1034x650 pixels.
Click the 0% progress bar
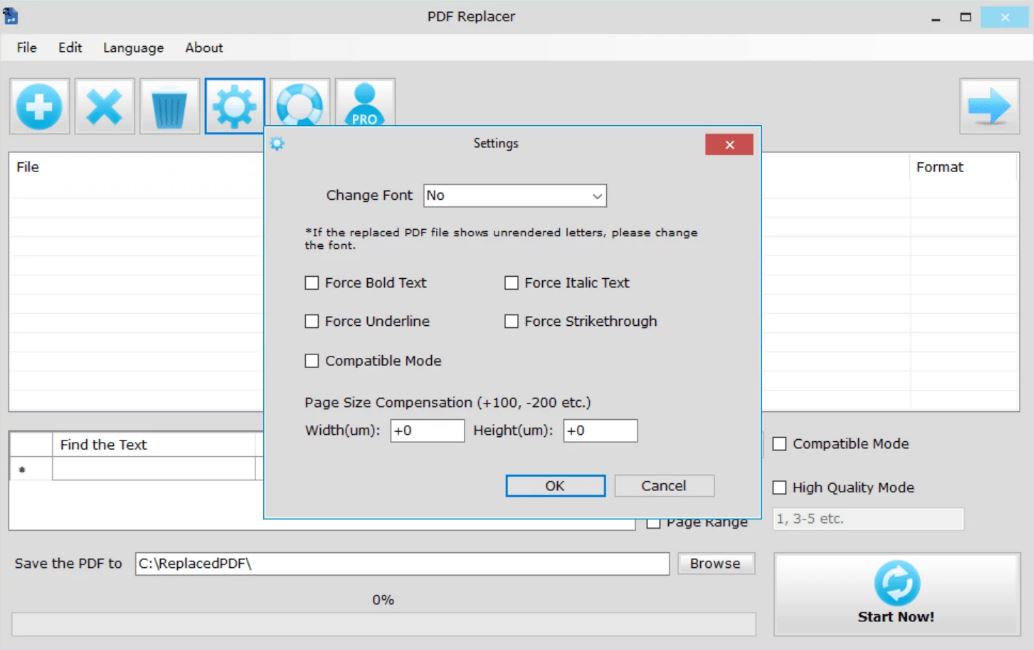coord(384,624)
